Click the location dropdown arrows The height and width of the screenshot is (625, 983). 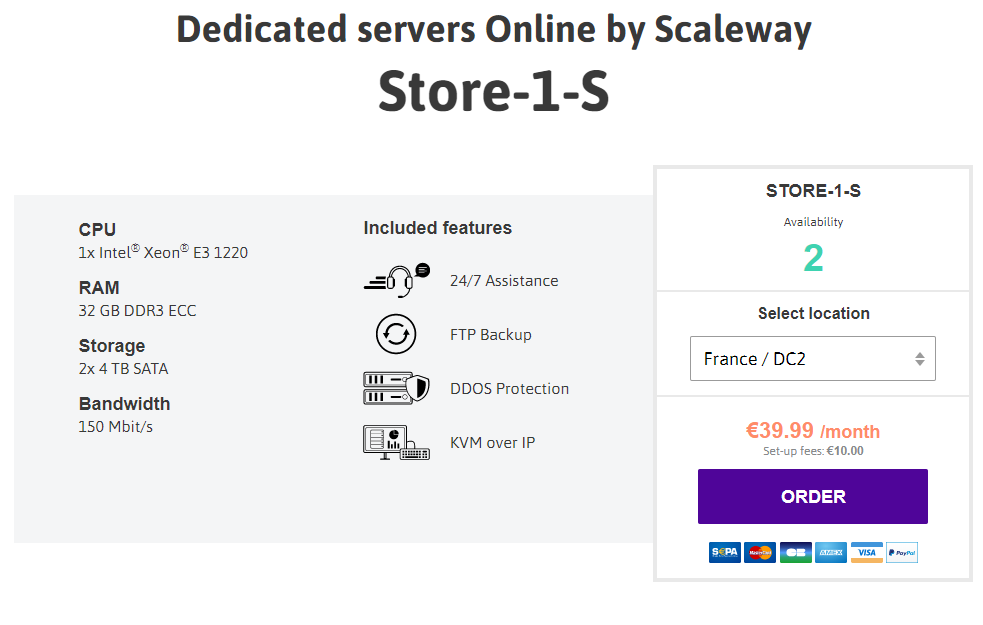[x=920, y=359]
